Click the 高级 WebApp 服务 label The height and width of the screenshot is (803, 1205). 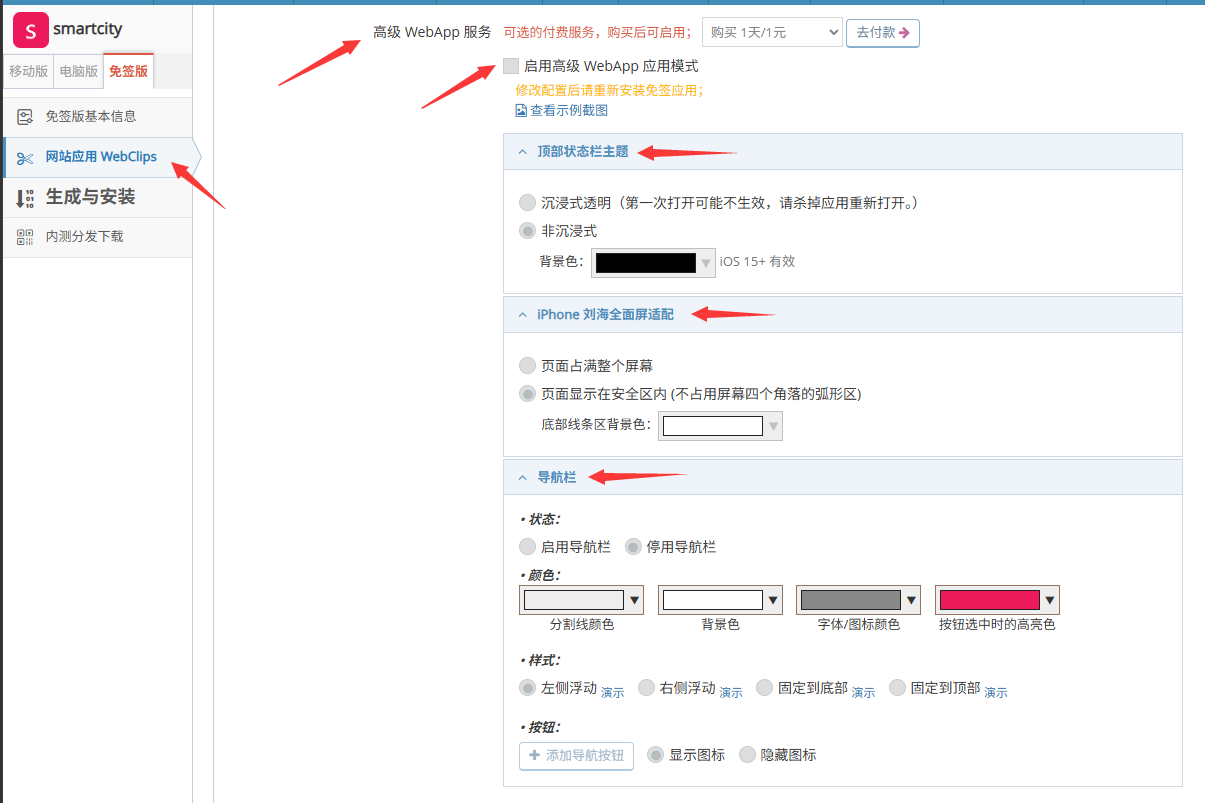(x=432, y=32)
